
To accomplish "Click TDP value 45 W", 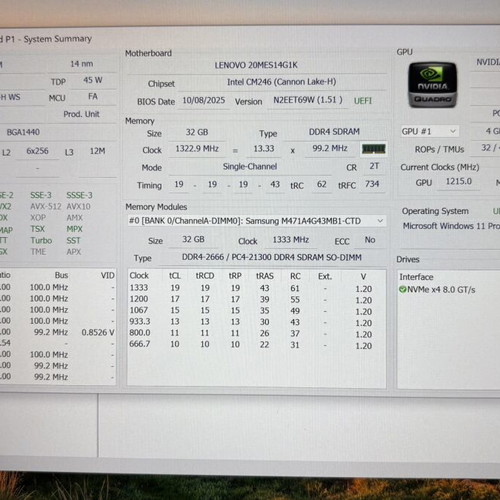I will pyautogui.click(x=93, y=80).
